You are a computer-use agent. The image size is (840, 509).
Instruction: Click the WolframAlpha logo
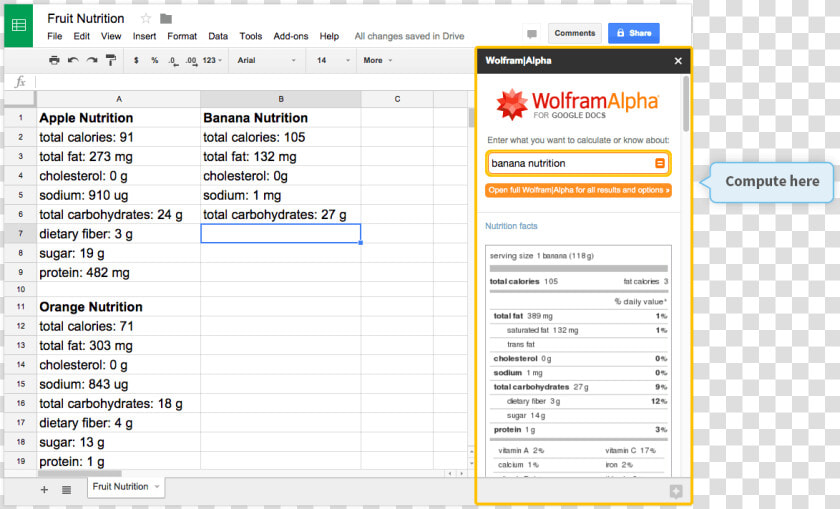point(578,104)
